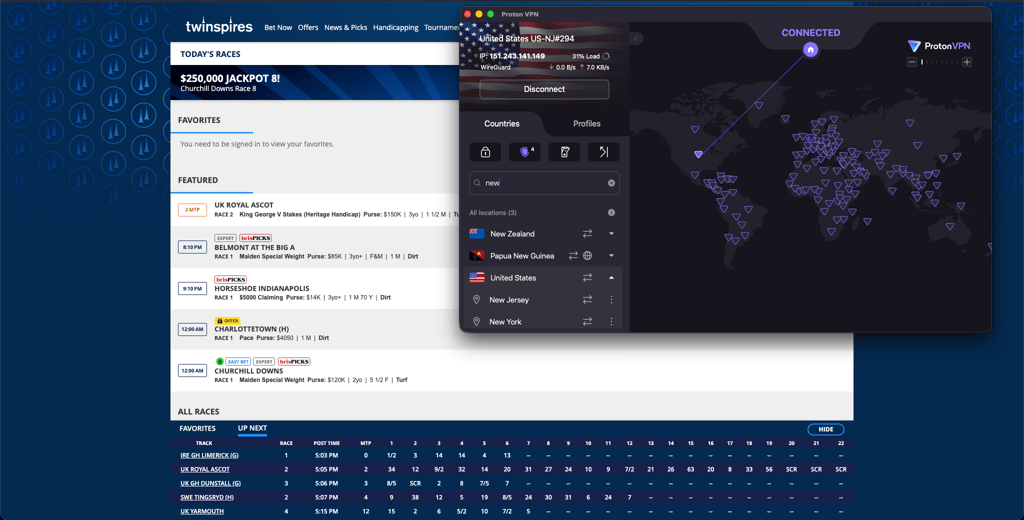Click the map zoom level slider
This screenshot has width=1024, height=520.
tap(939, 62)
